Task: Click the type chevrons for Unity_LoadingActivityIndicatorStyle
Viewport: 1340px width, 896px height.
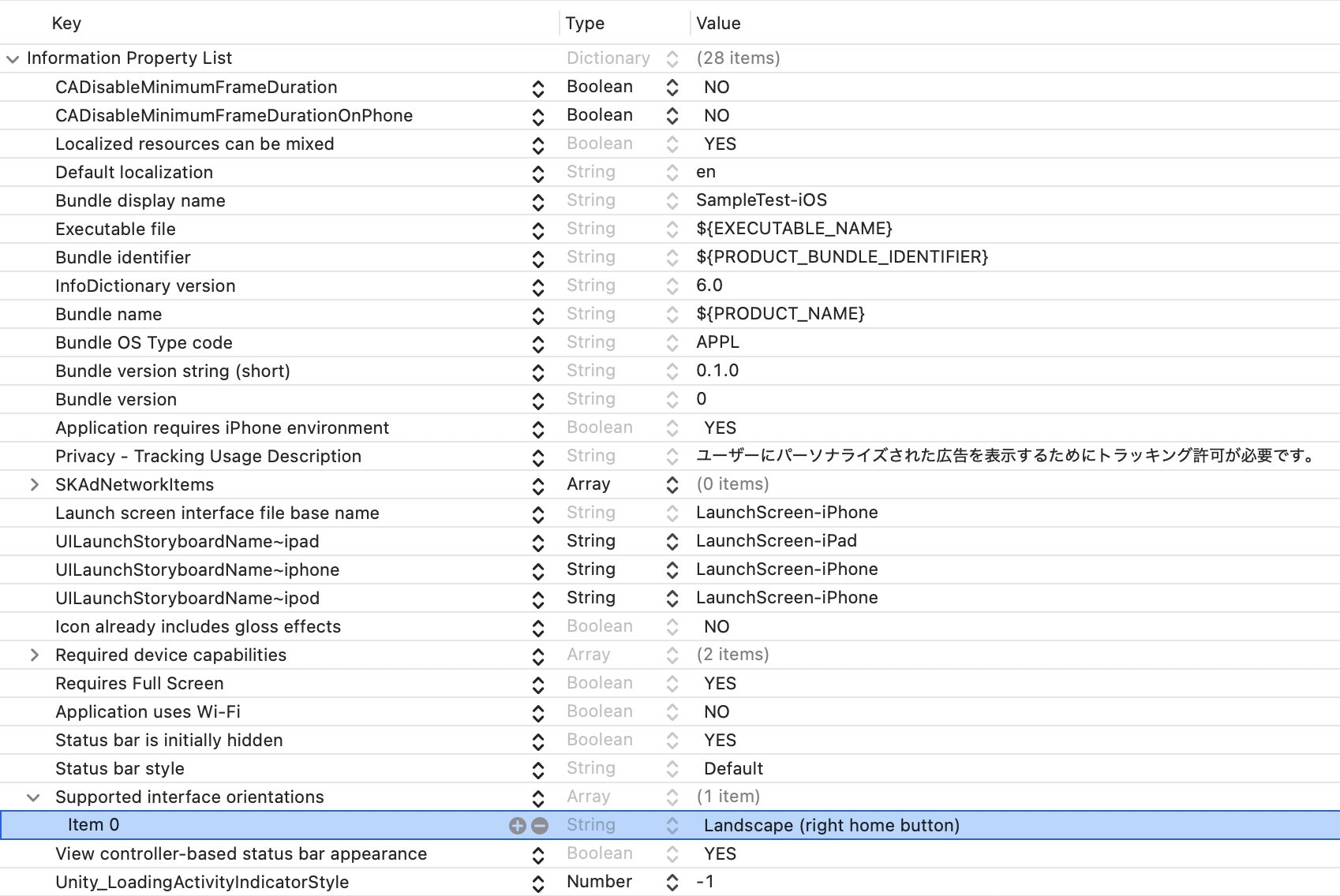Action: (672, 882)
